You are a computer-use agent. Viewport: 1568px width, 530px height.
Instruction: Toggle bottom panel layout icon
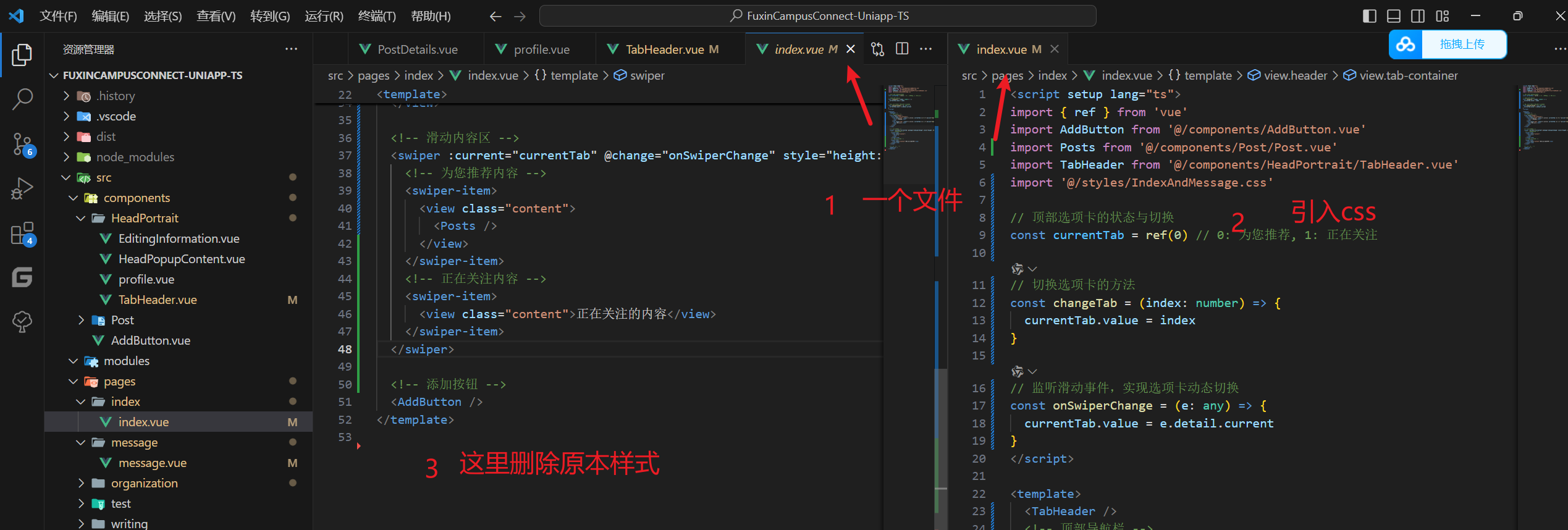point(1394,16)
